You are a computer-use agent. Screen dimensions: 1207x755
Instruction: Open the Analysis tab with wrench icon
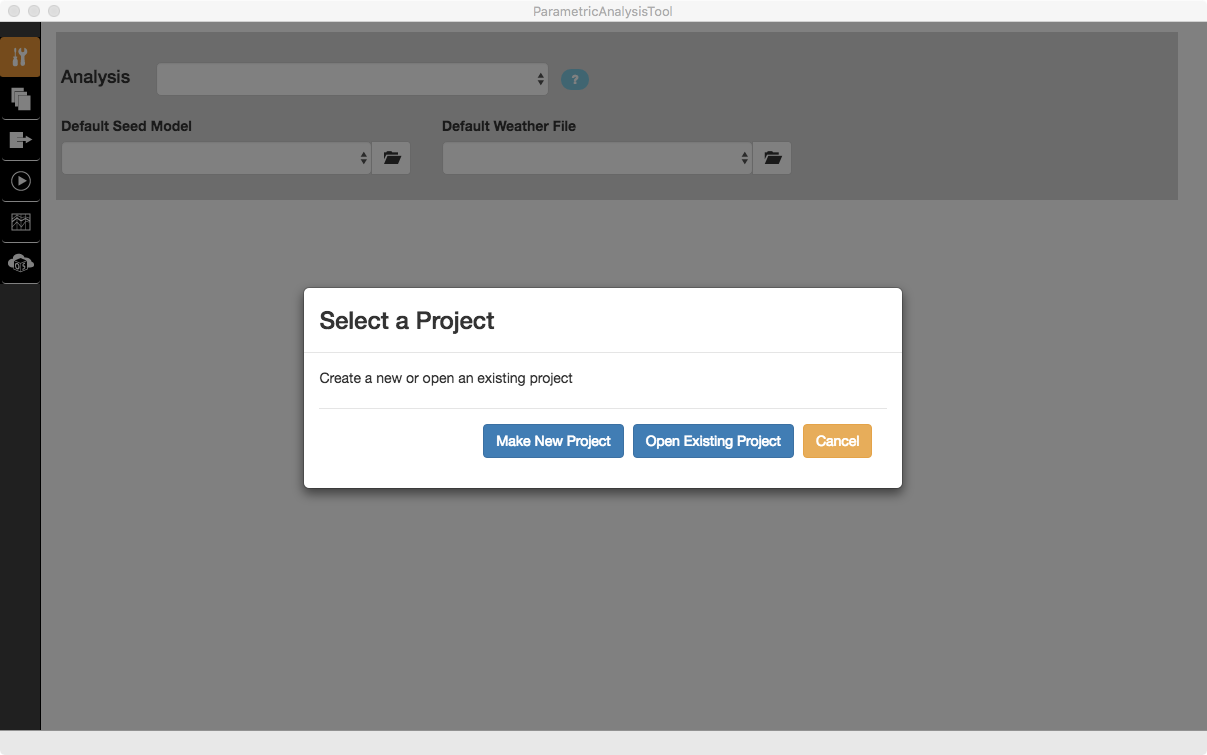[20, 58]
